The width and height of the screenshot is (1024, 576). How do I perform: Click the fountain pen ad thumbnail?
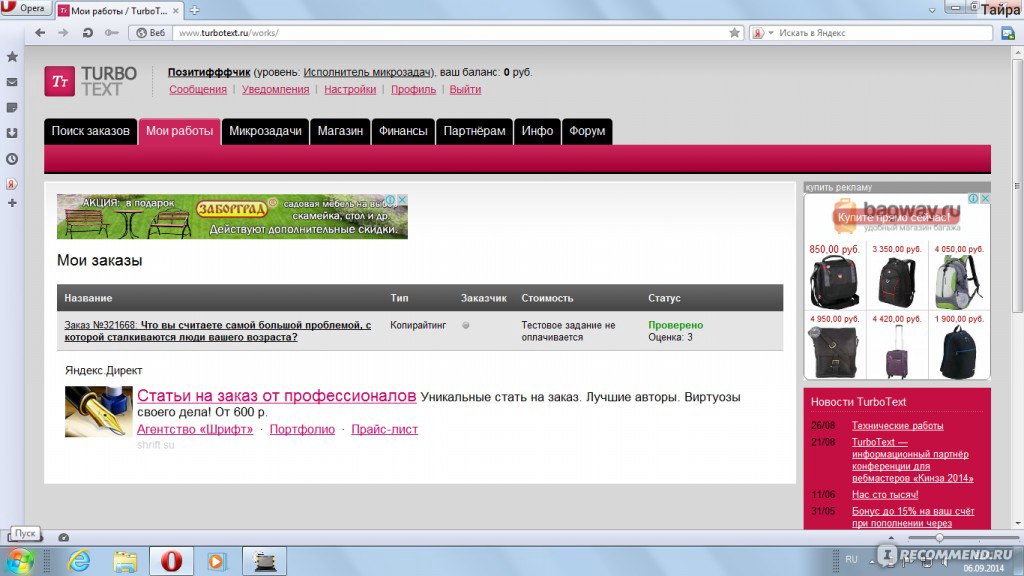pyautogui.click(x=99, y=411)
